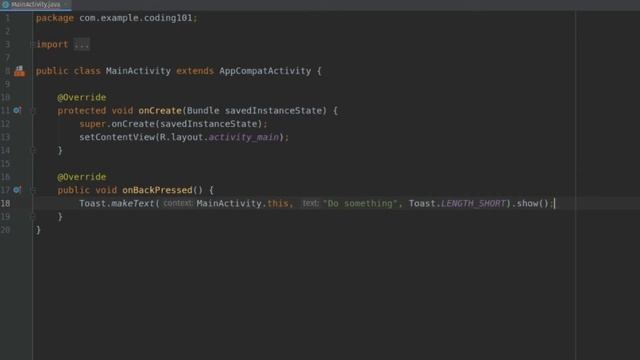
Task: Click MainActivity.this argument in makeText
Action: coord(242,203)
